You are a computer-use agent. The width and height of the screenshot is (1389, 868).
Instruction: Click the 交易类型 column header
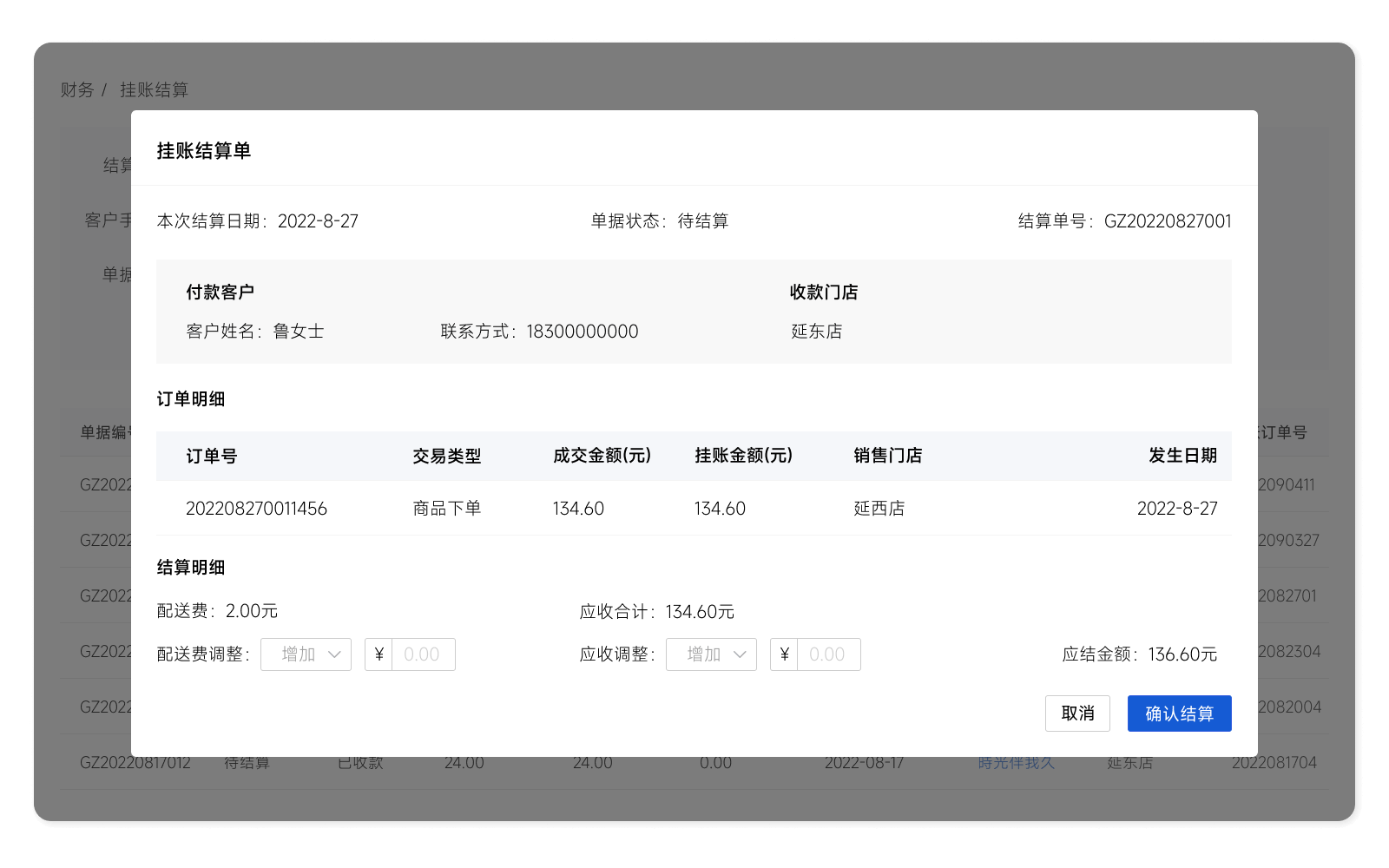[x=446, y=456]
